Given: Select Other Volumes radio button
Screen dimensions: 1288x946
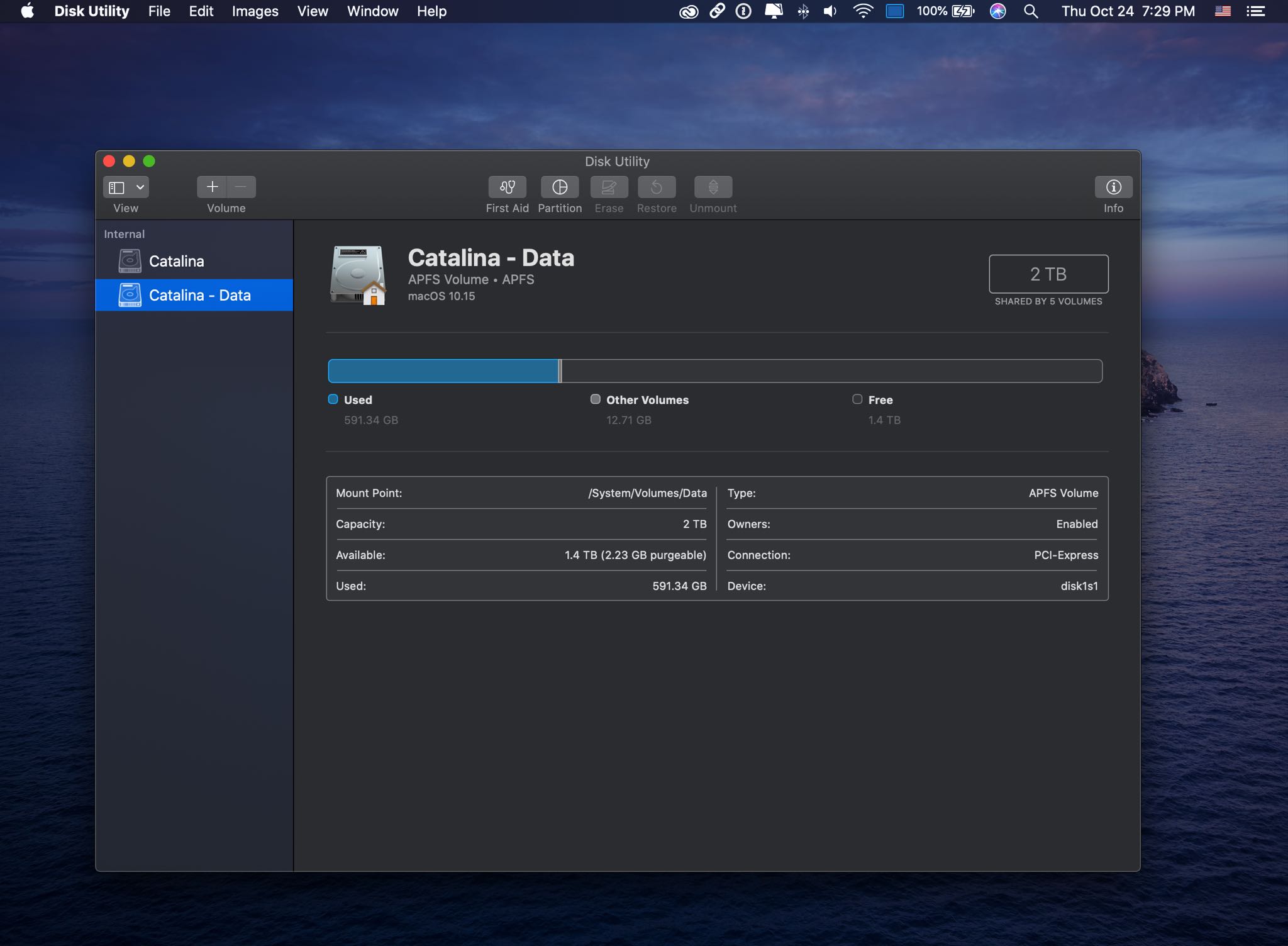Looking at the screenshot, I should click(x=595, y=399).
